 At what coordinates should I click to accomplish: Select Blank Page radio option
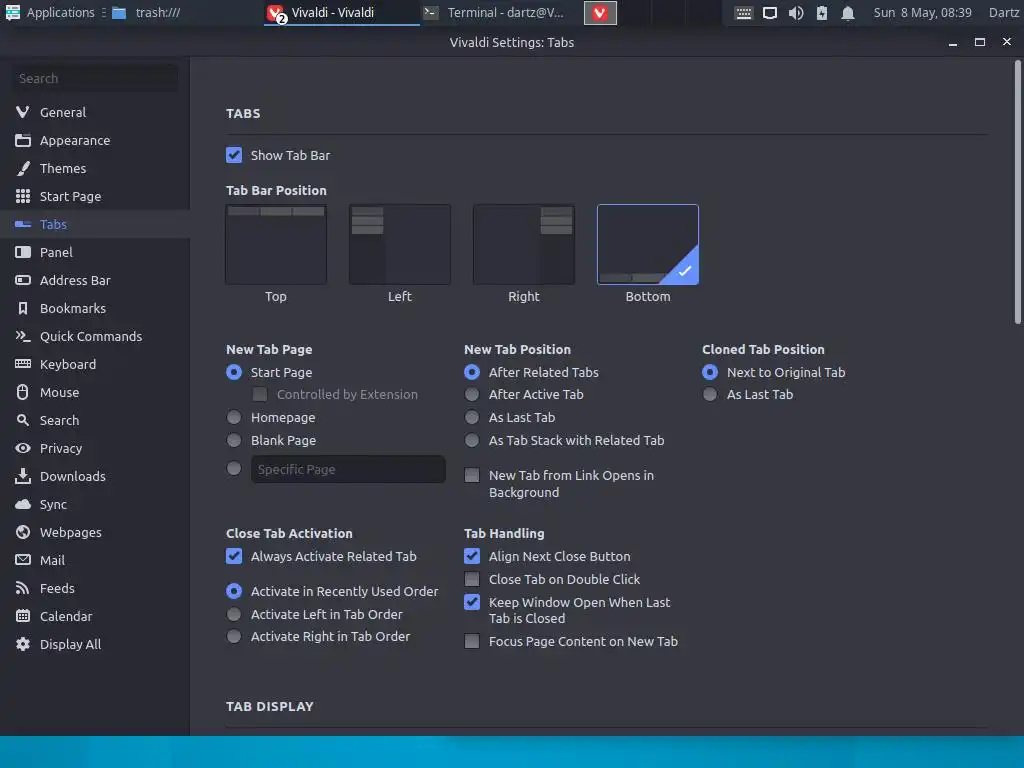coord(234,440)
